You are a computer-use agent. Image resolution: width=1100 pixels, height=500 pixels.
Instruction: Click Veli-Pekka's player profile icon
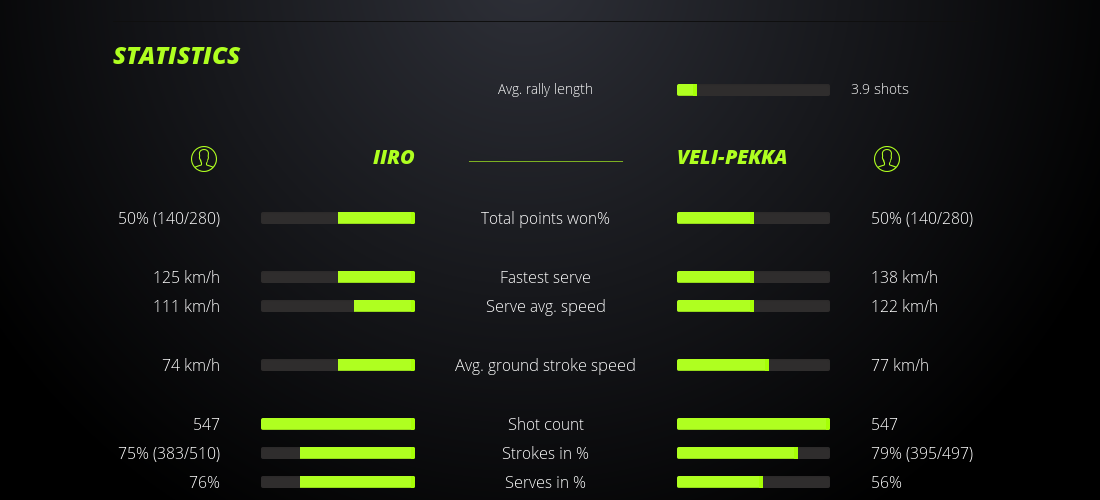(886, 158)
